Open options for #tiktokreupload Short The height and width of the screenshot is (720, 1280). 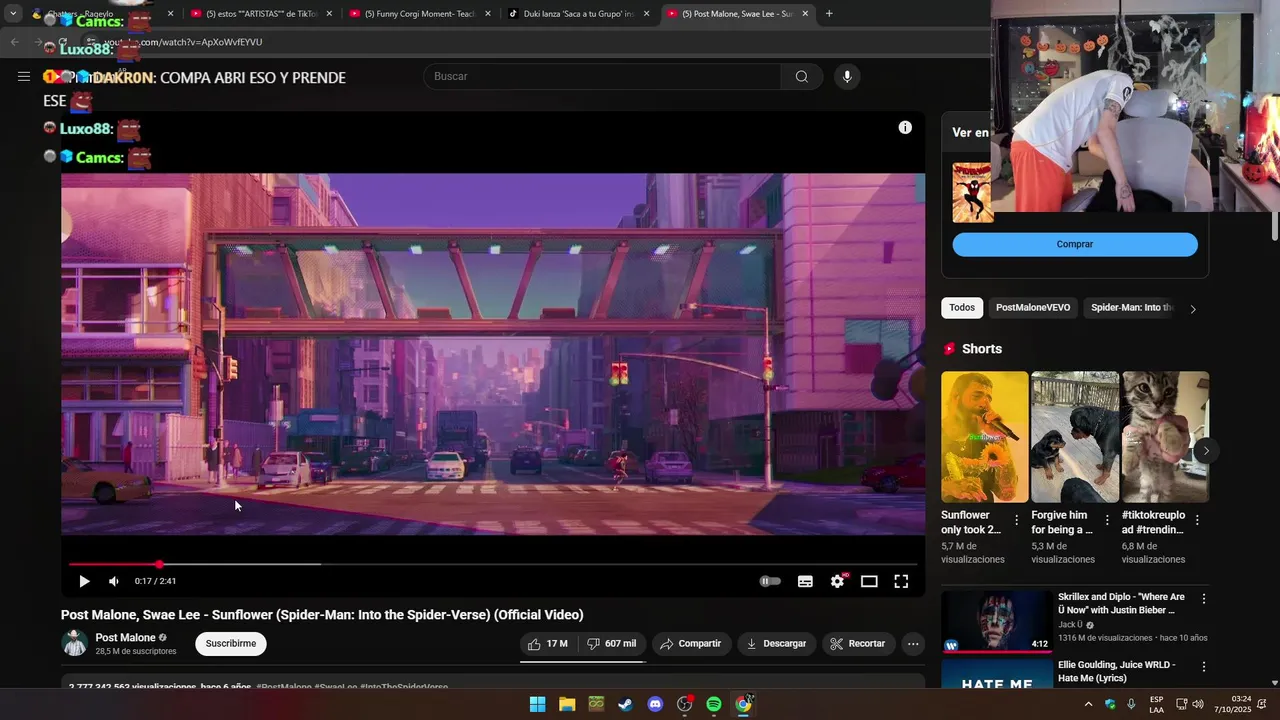[x=1197, y=520]
